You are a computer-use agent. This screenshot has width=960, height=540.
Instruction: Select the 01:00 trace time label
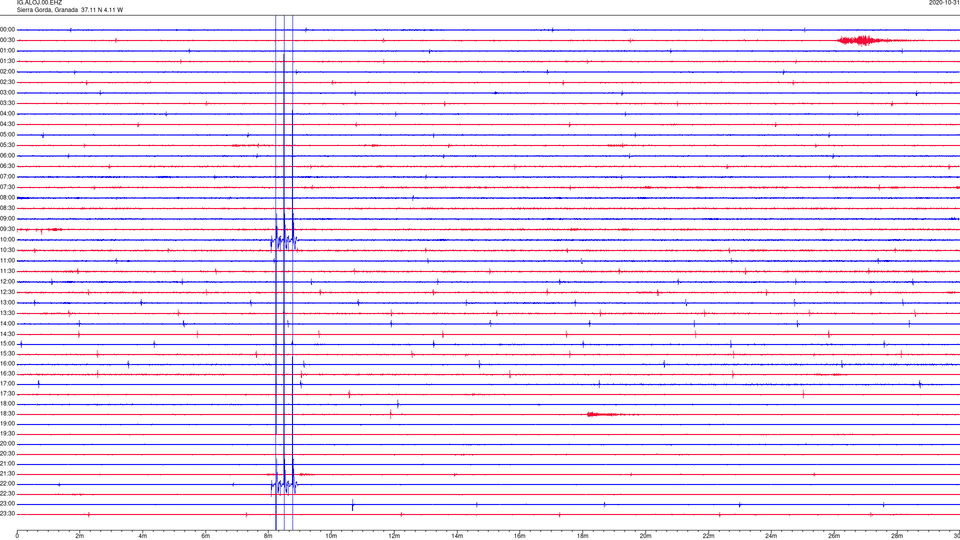pyautogui.click(x=7, y=50)
